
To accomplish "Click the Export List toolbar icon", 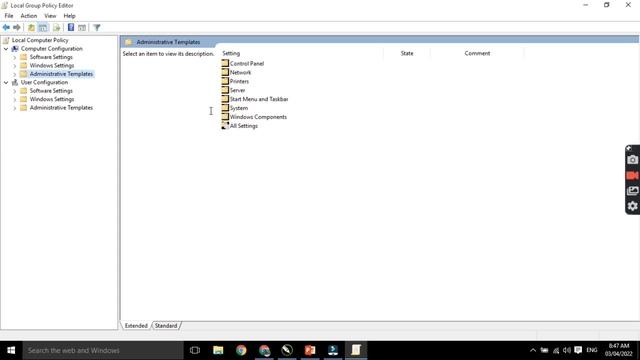I will pyautogui.click(x=56, y=27).
